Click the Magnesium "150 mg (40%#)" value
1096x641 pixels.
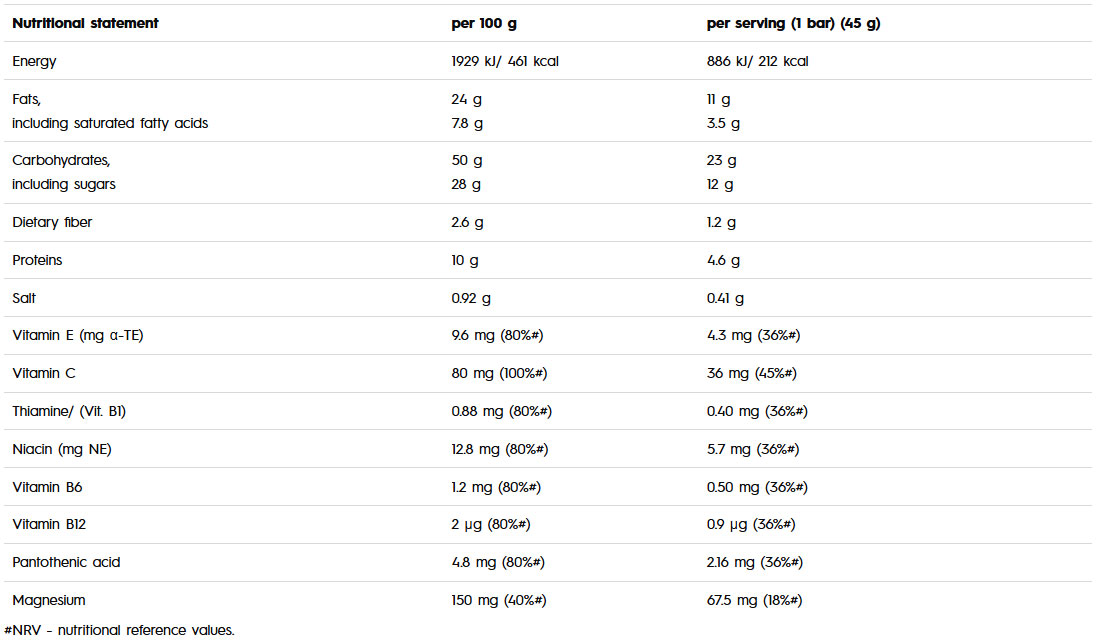[x=499, y=600]
